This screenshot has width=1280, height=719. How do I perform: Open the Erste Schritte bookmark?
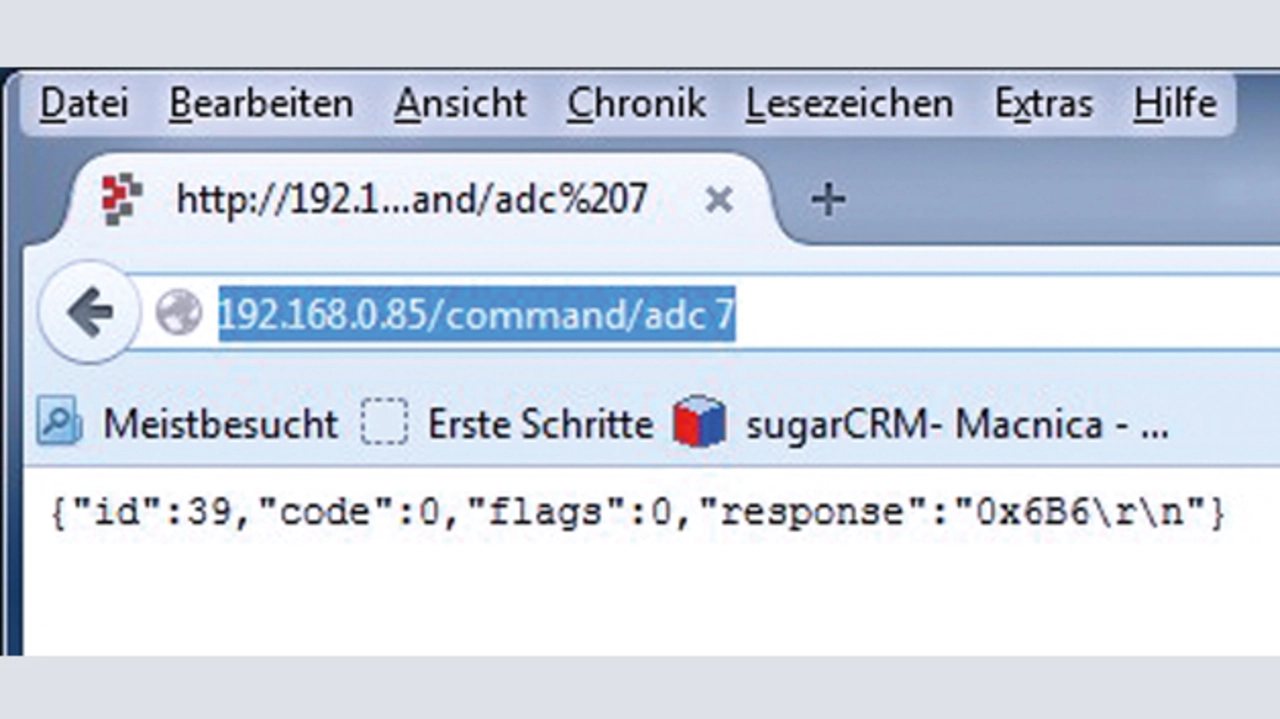tap(540, 424)
